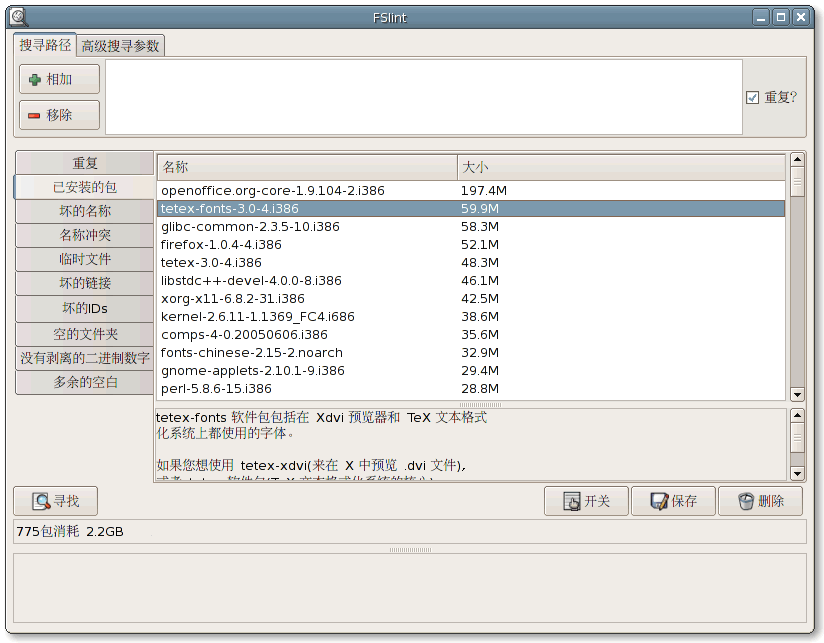
Task: Select the 已安装的包 sidebar option
Action: 83,187
